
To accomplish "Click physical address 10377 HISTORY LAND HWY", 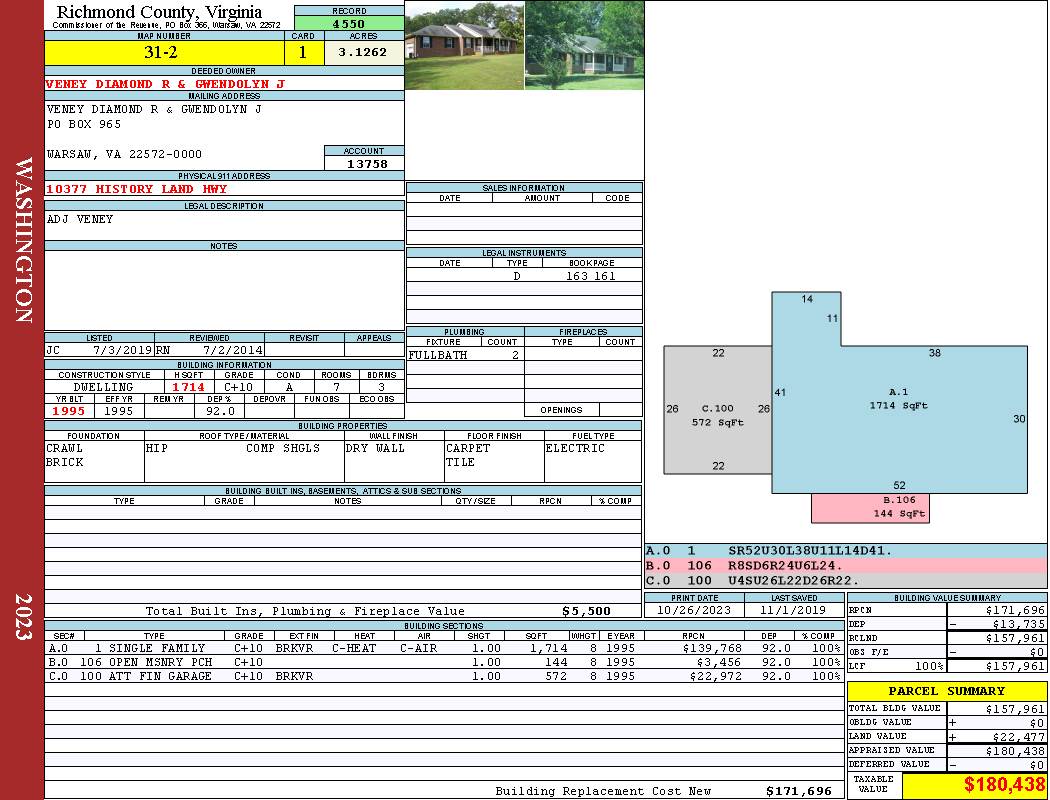I will 137,189.
